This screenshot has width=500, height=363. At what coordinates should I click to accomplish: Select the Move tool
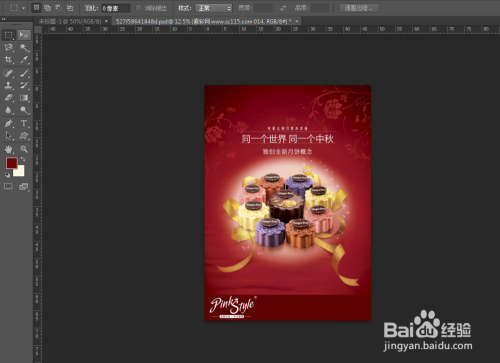24,35
